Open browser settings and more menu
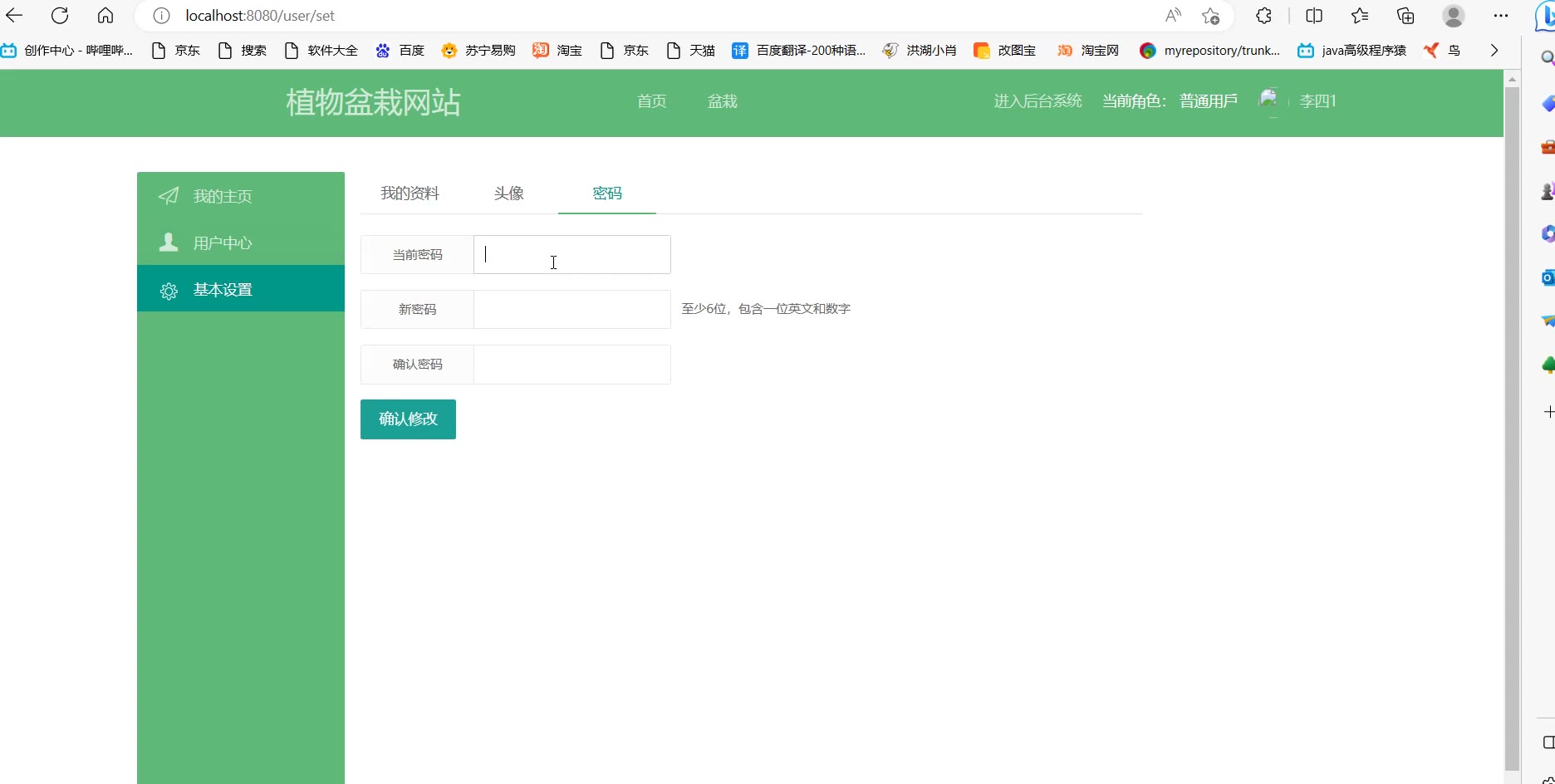 [x=1500, y=16]
